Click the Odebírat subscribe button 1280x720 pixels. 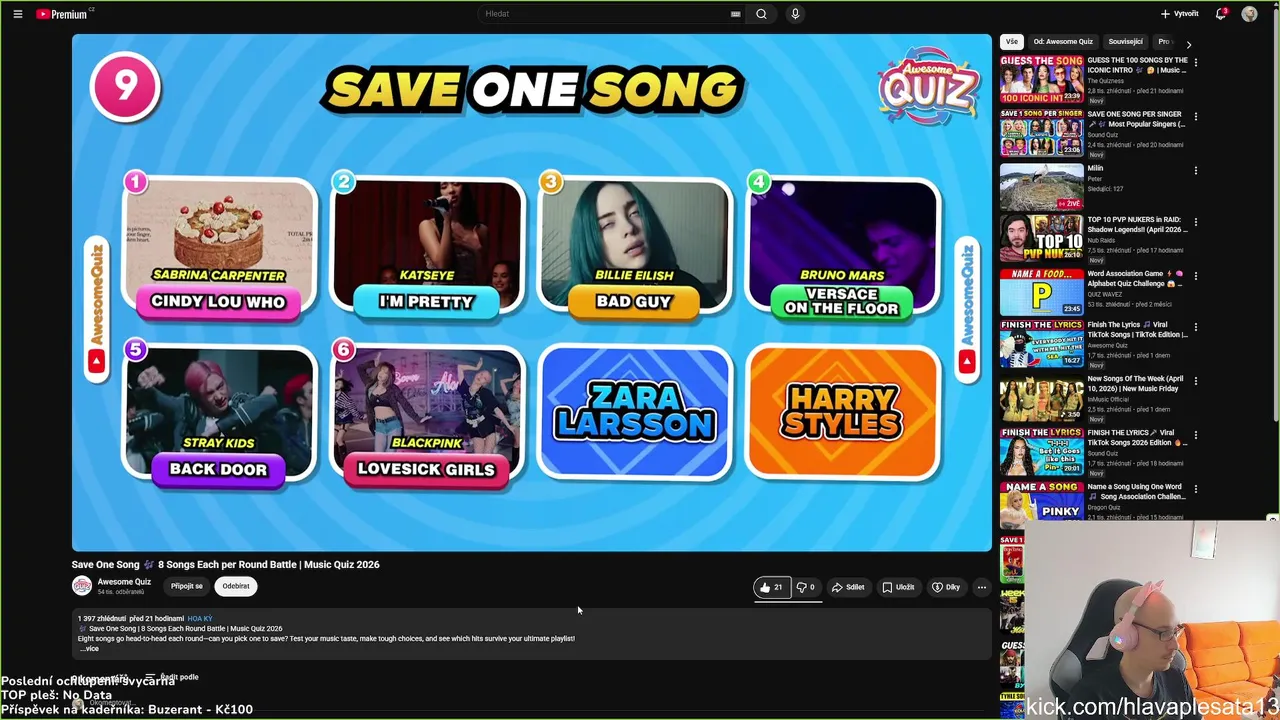[x=236, y=586]
